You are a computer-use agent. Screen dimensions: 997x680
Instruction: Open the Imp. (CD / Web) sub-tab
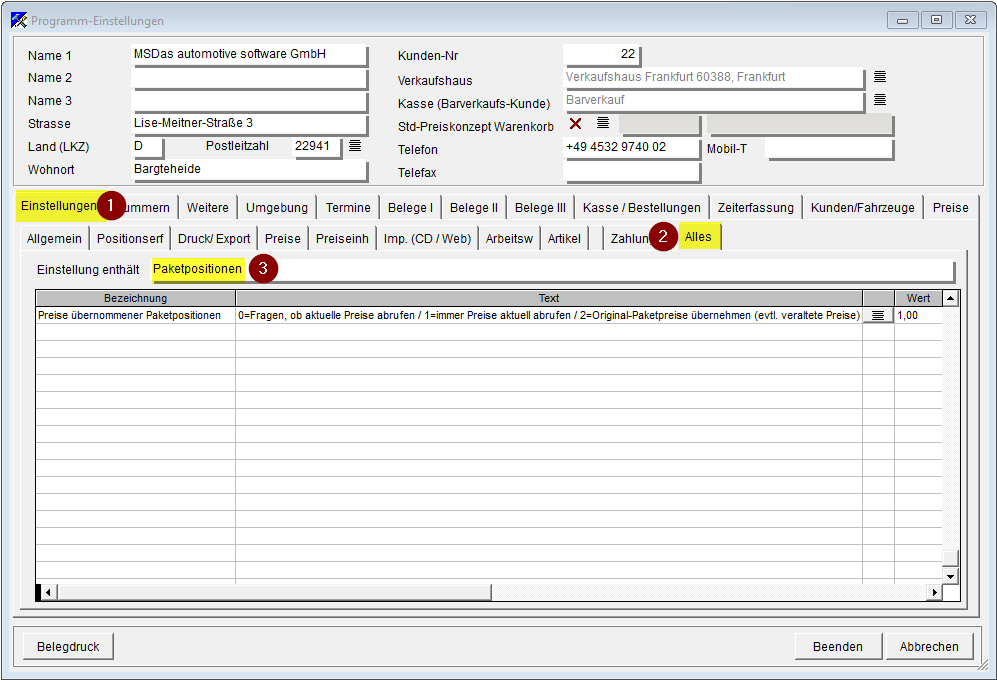[x=427, y=239]
